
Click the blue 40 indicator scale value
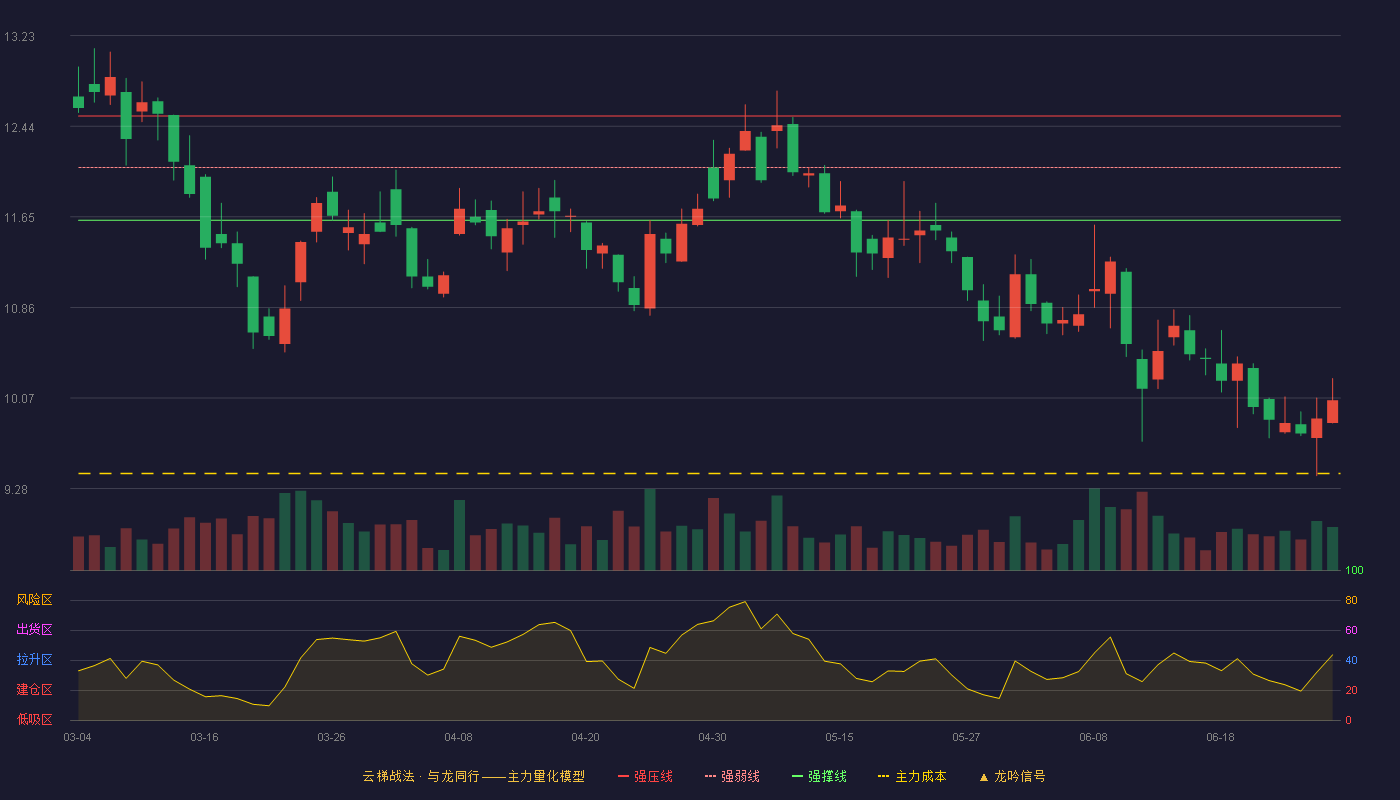[x=1351, y=660]
